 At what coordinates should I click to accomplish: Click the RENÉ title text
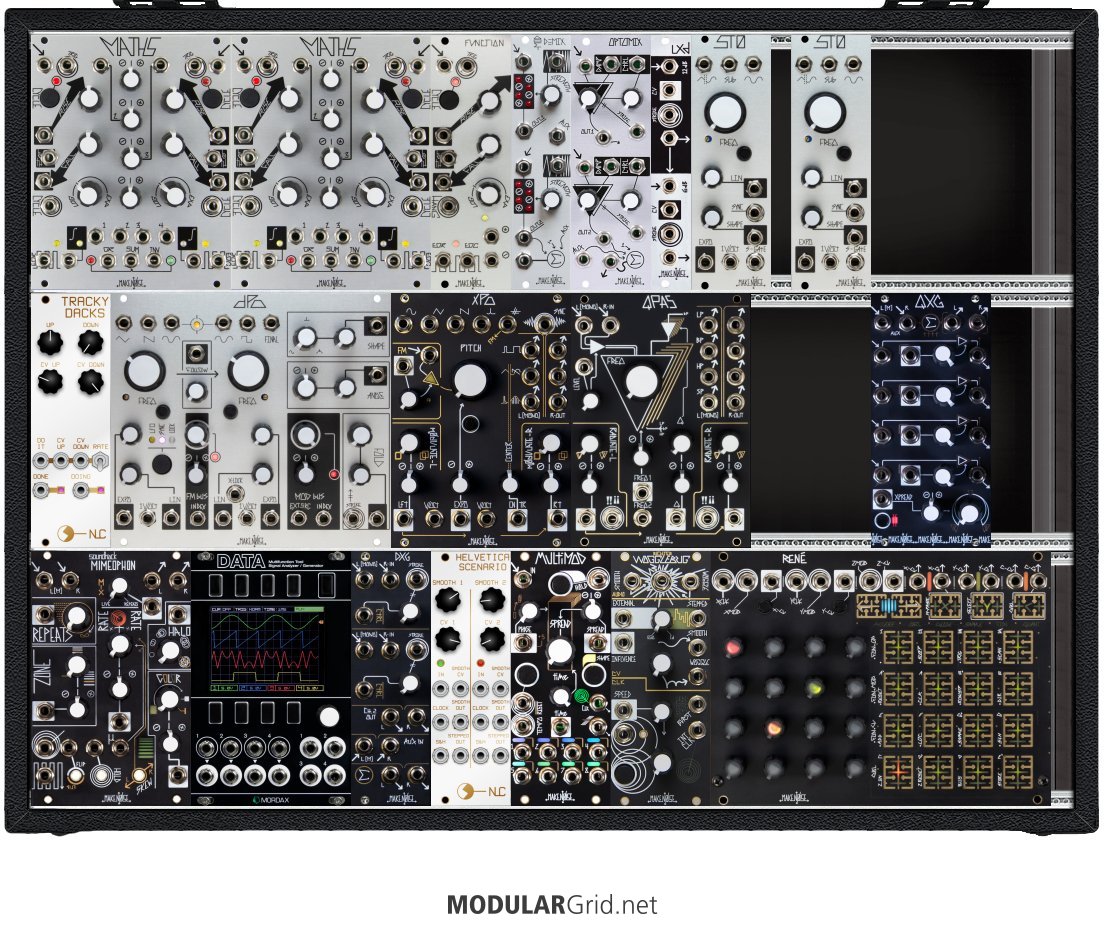(794, 559)
